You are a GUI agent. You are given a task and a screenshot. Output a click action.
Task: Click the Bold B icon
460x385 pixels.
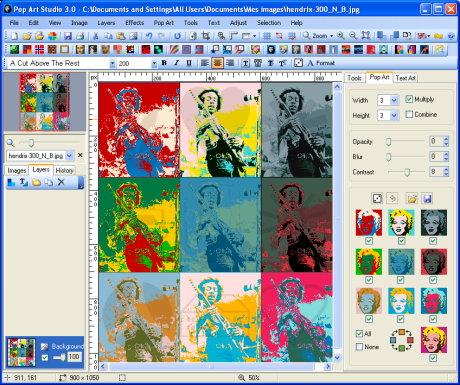(164, 63)
